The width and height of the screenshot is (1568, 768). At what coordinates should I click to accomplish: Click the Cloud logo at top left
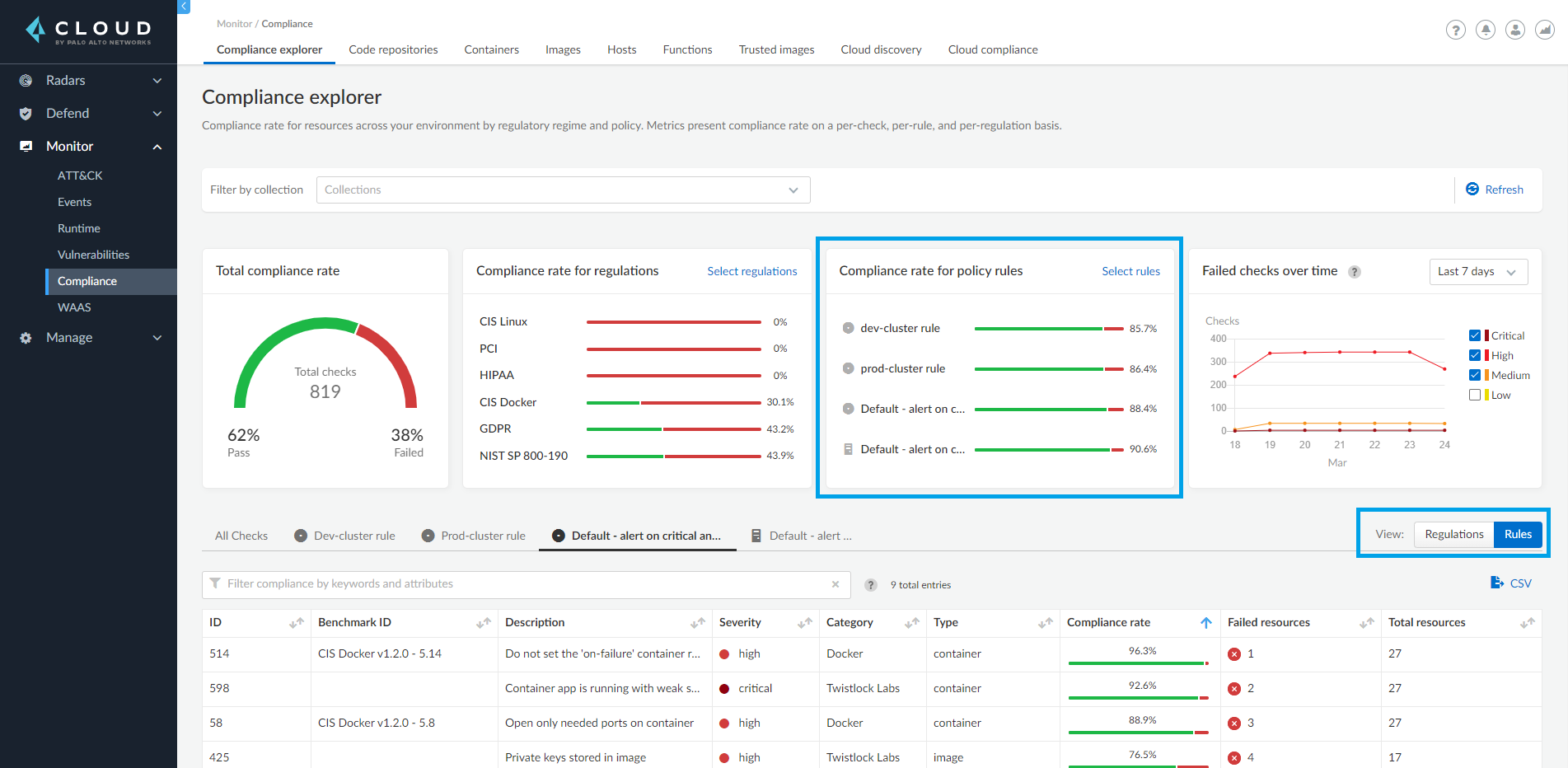coord(88,30)
